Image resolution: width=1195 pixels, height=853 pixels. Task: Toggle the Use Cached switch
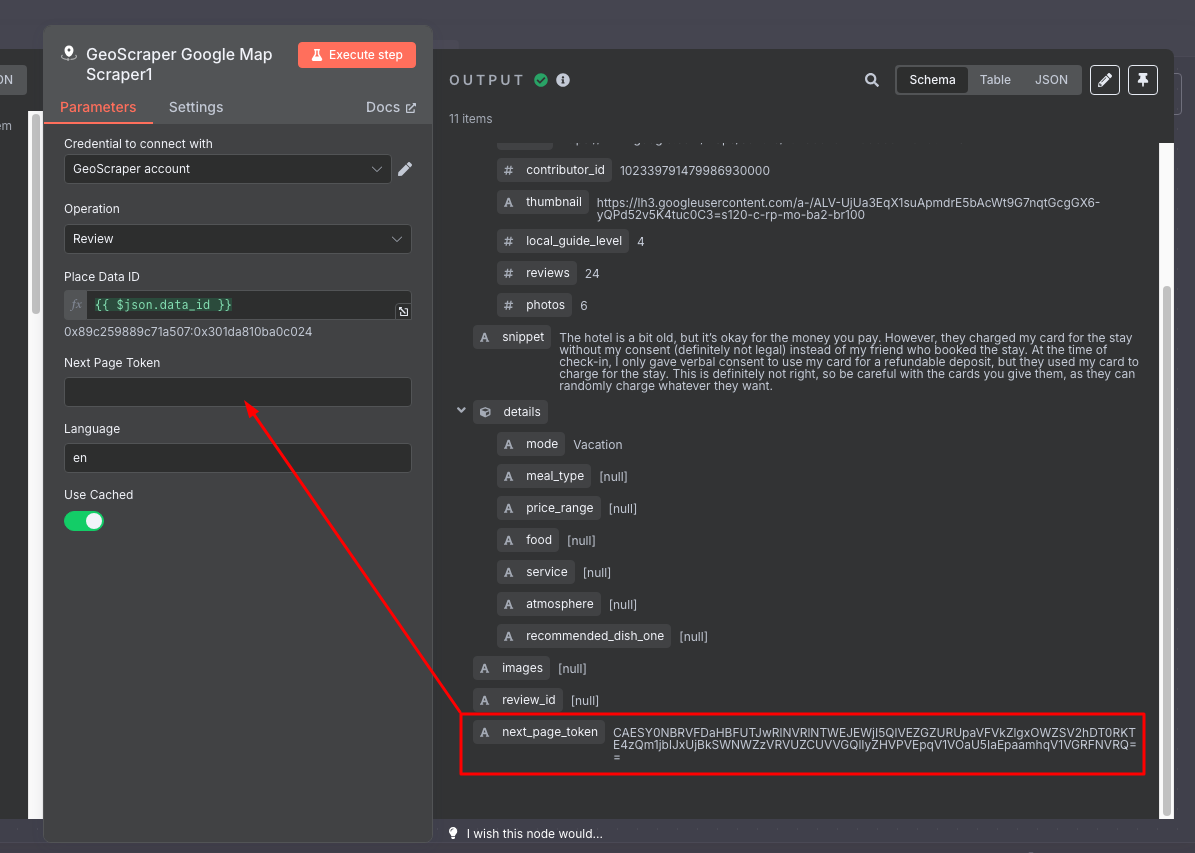84,521
